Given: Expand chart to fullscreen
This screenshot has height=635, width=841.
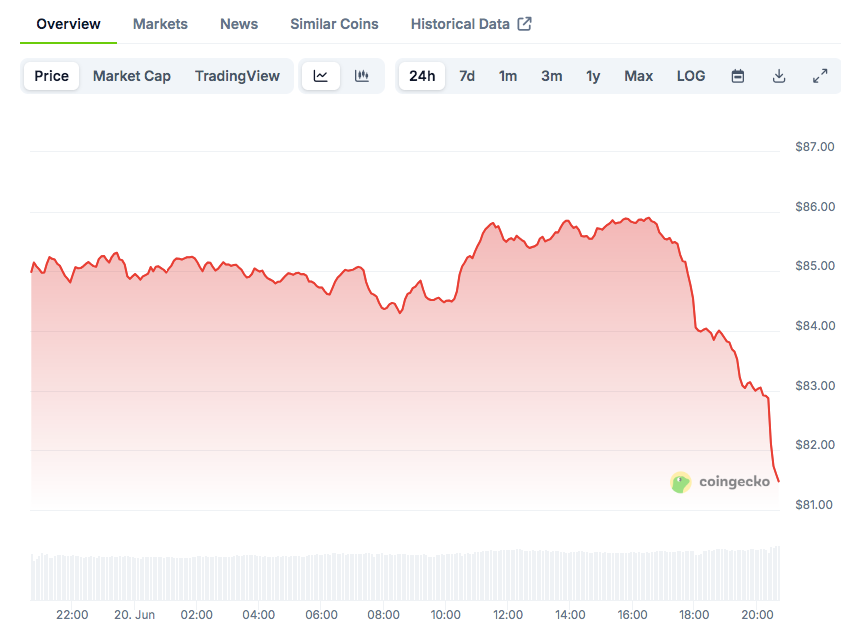Looking at the screenshot, I should pyautogui.click(x=820, y=76).
